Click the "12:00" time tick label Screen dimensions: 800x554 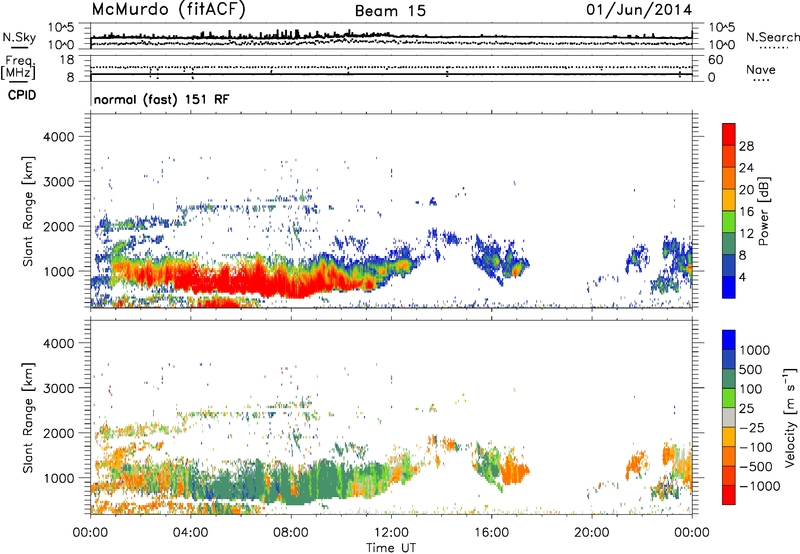391,533
